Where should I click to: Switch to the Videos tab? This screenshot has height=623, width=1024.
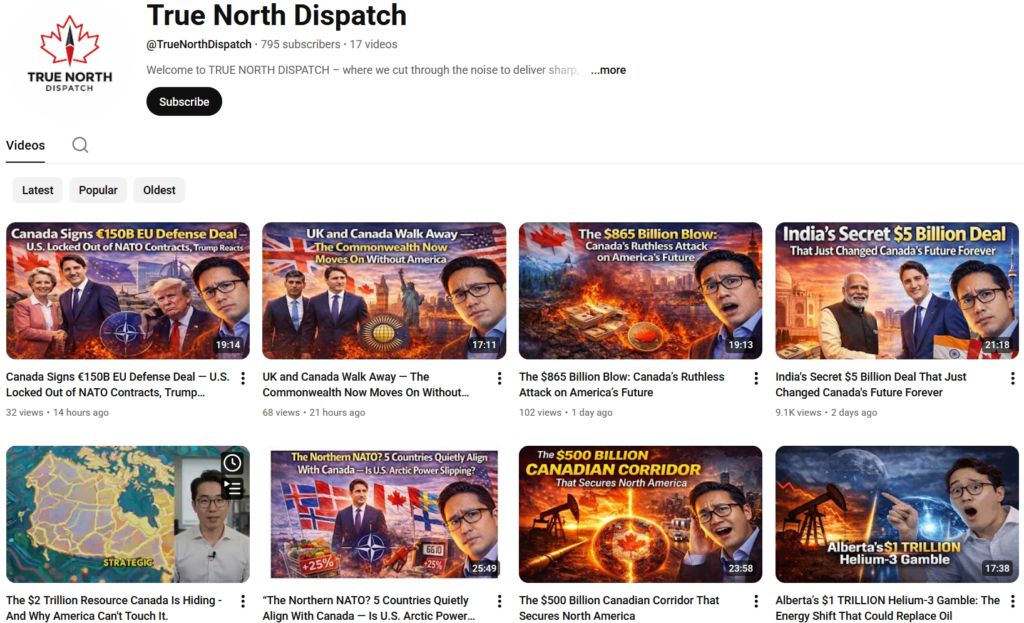[25, 145]
